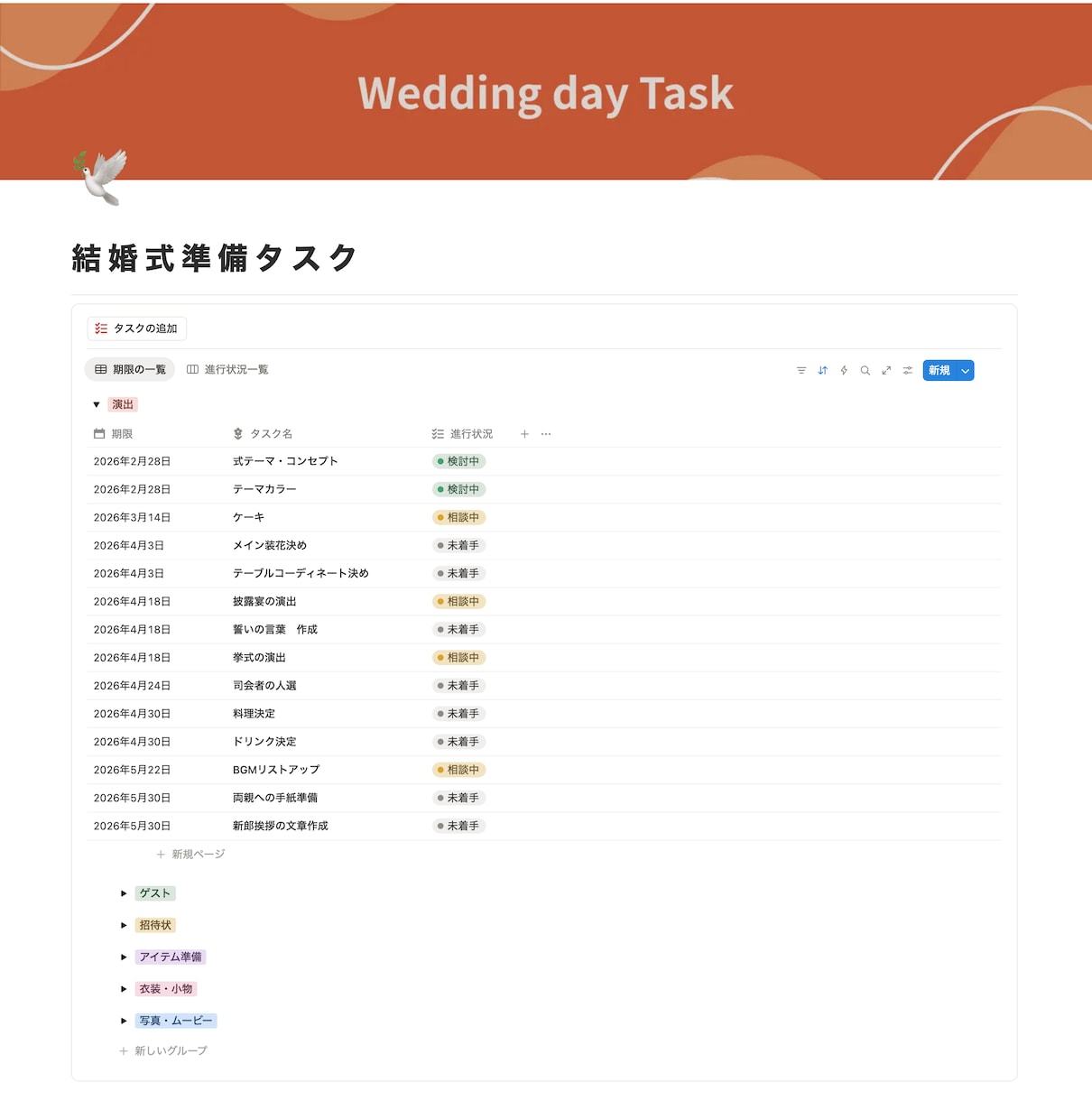Click the calendar icon beside 期限 header
This screenshot has width=1092, height=1119.
coord(99,434)
